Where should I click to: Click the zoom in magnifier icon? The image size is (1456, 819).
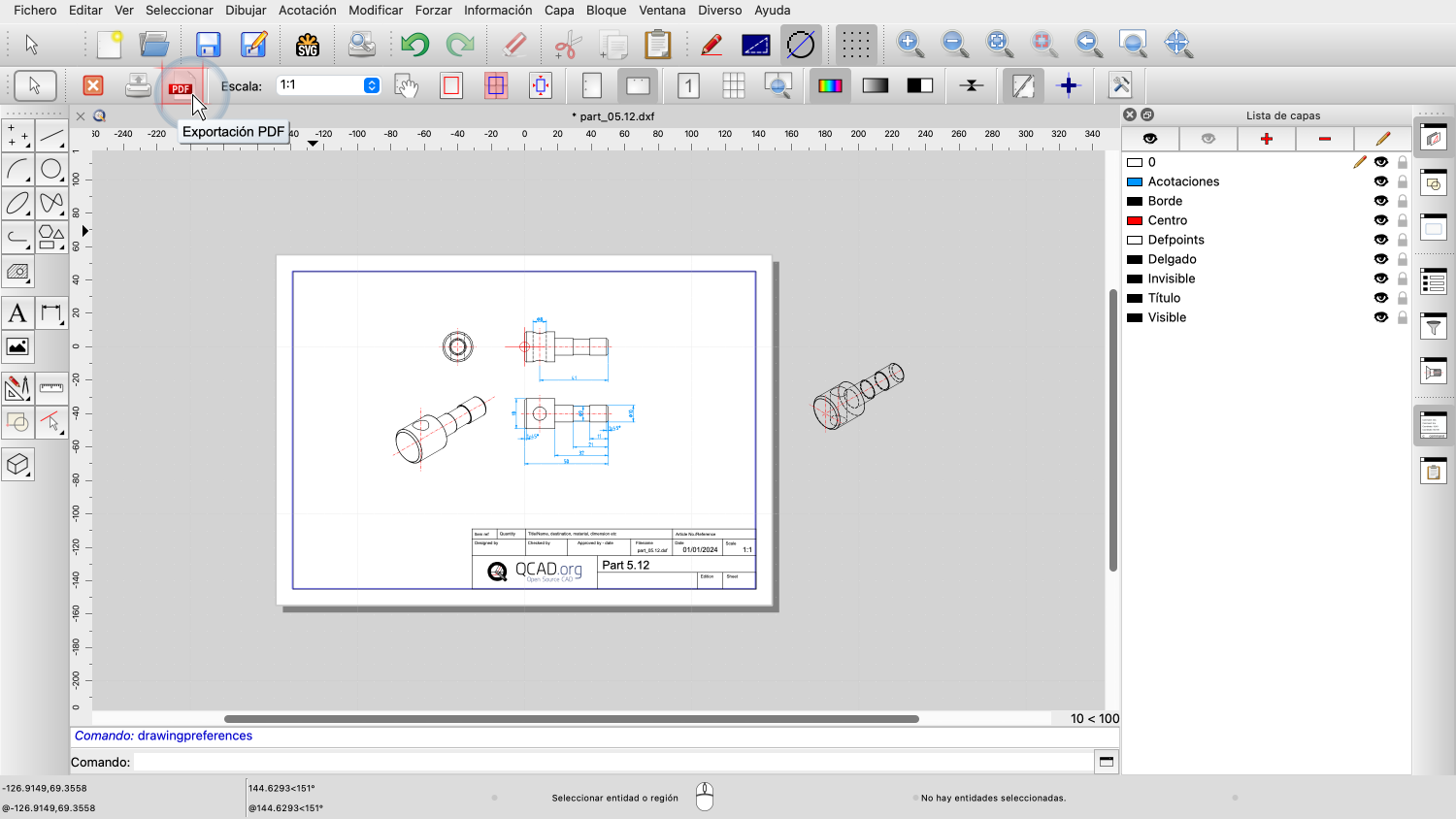click(x=910, y=44)
